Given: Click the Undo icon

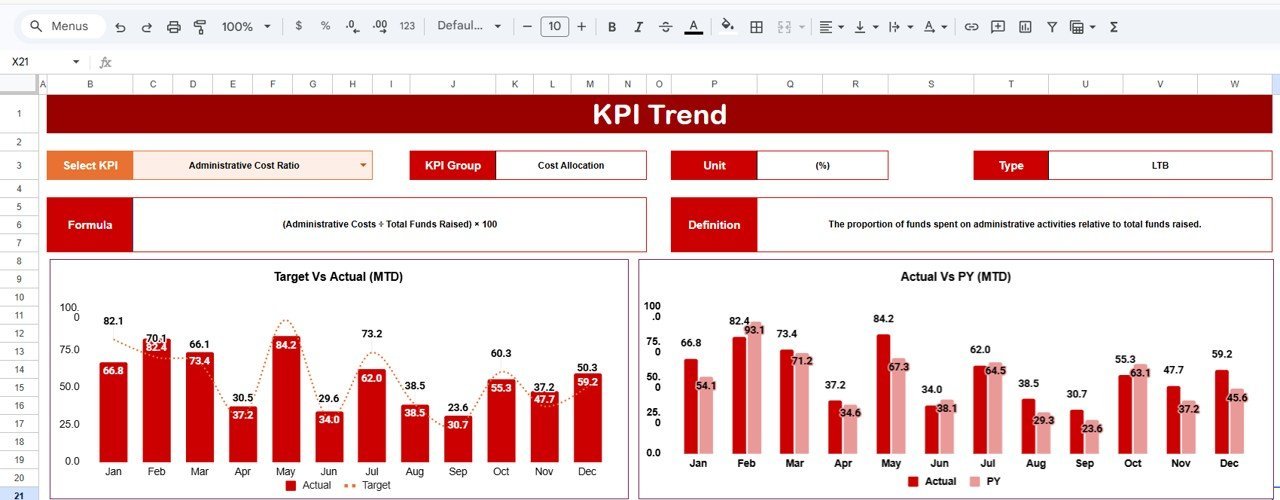Looking at the screenshot, I should (121, 27).
